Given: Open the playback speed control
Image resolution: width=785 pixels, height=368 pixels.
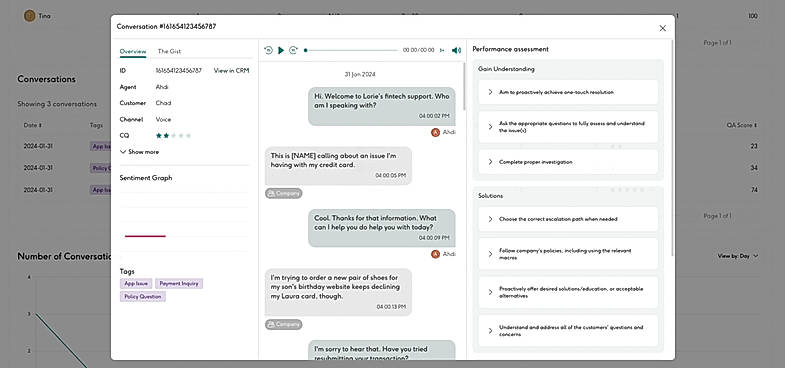Looking at the screenshot, I should pyautogui.click(x=442, y=50).
